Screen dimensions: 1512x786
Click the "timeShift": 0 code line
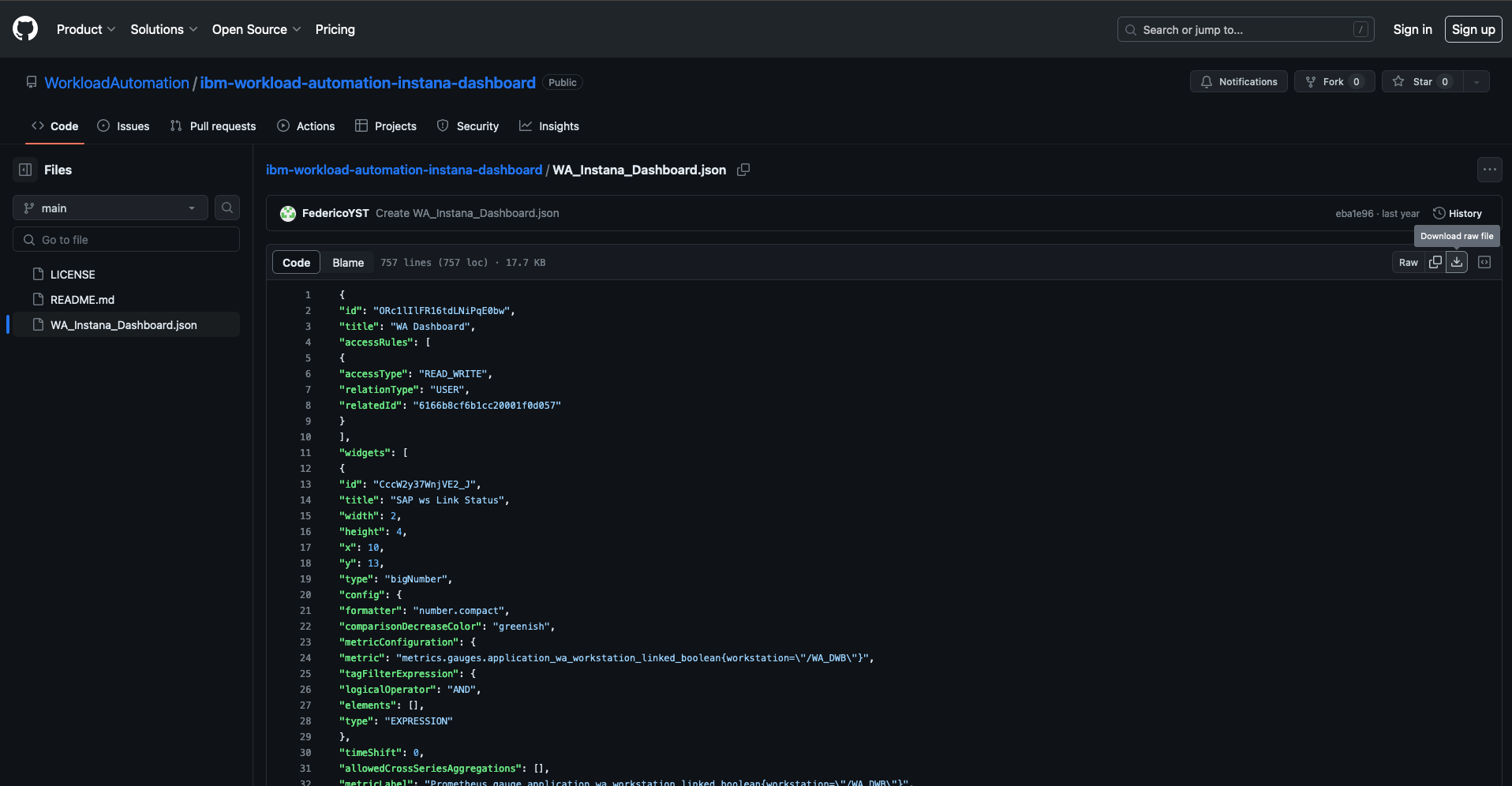click(382, 752)
